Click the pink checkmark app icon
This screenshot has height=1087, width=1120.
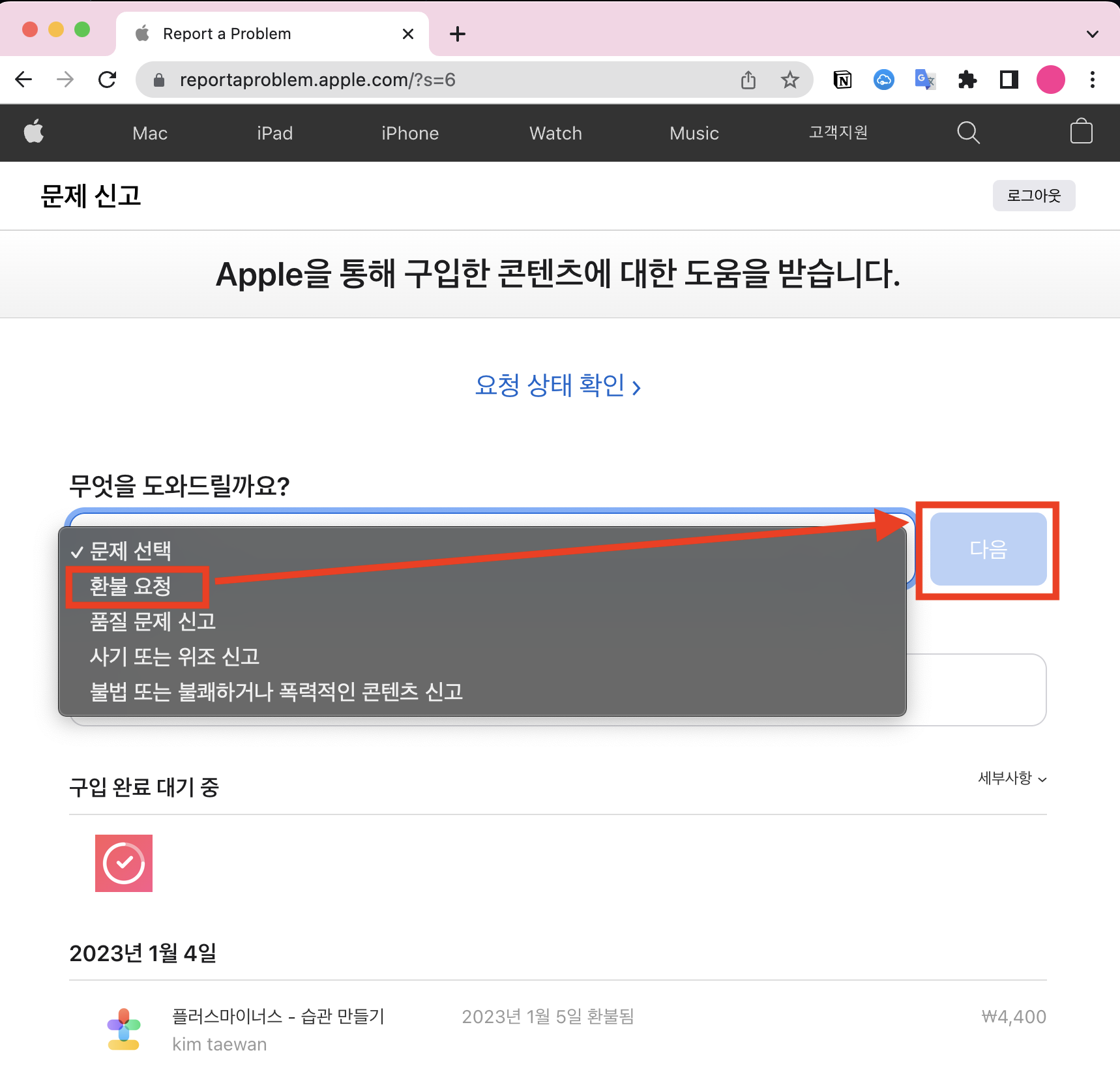[124, 863]
